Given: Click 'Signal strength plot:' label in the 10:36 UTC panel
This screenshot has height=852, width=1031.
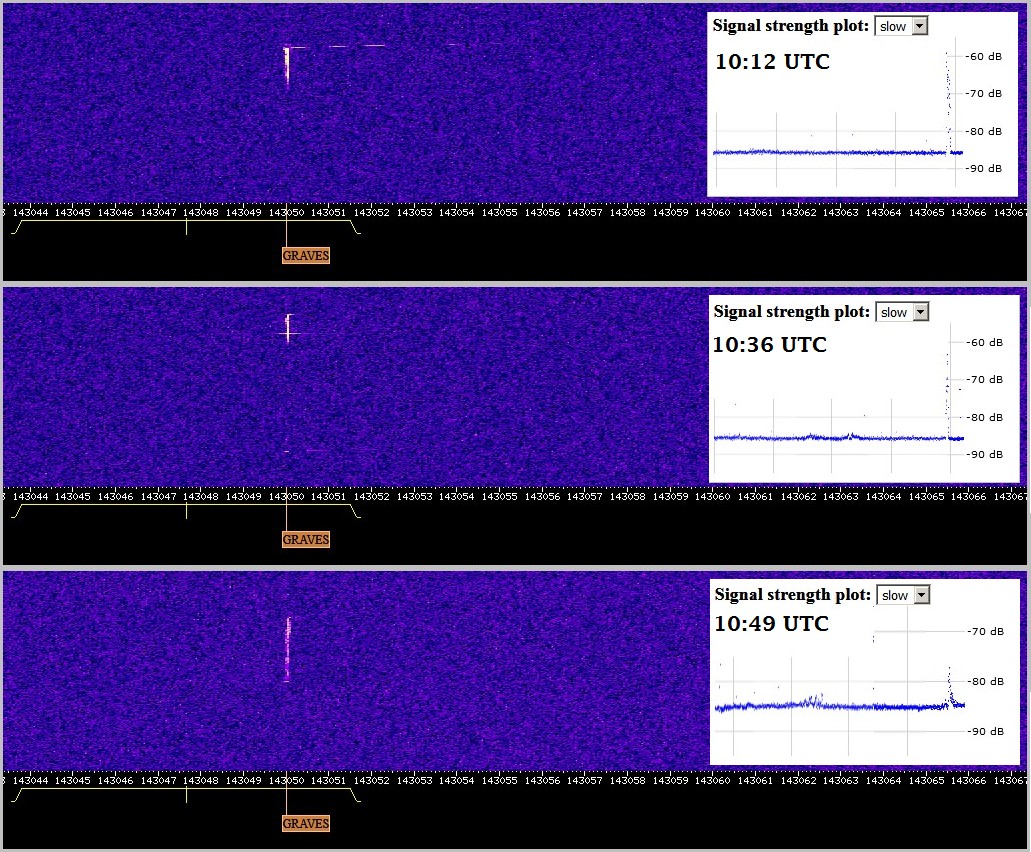Looking at the screenshot, I should [792, 312].
